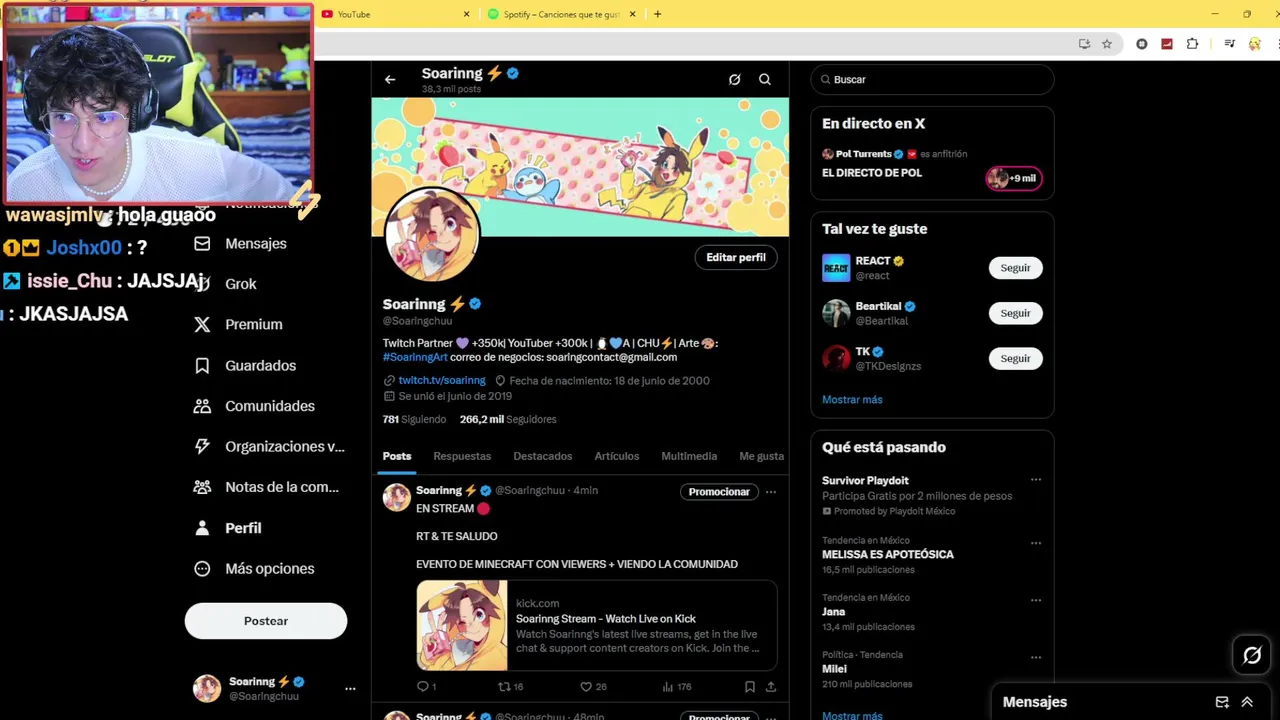Viewport: 1280px width, 720px height.
Task: View the 781 Siguiendo list
Action: click(414, 420)
